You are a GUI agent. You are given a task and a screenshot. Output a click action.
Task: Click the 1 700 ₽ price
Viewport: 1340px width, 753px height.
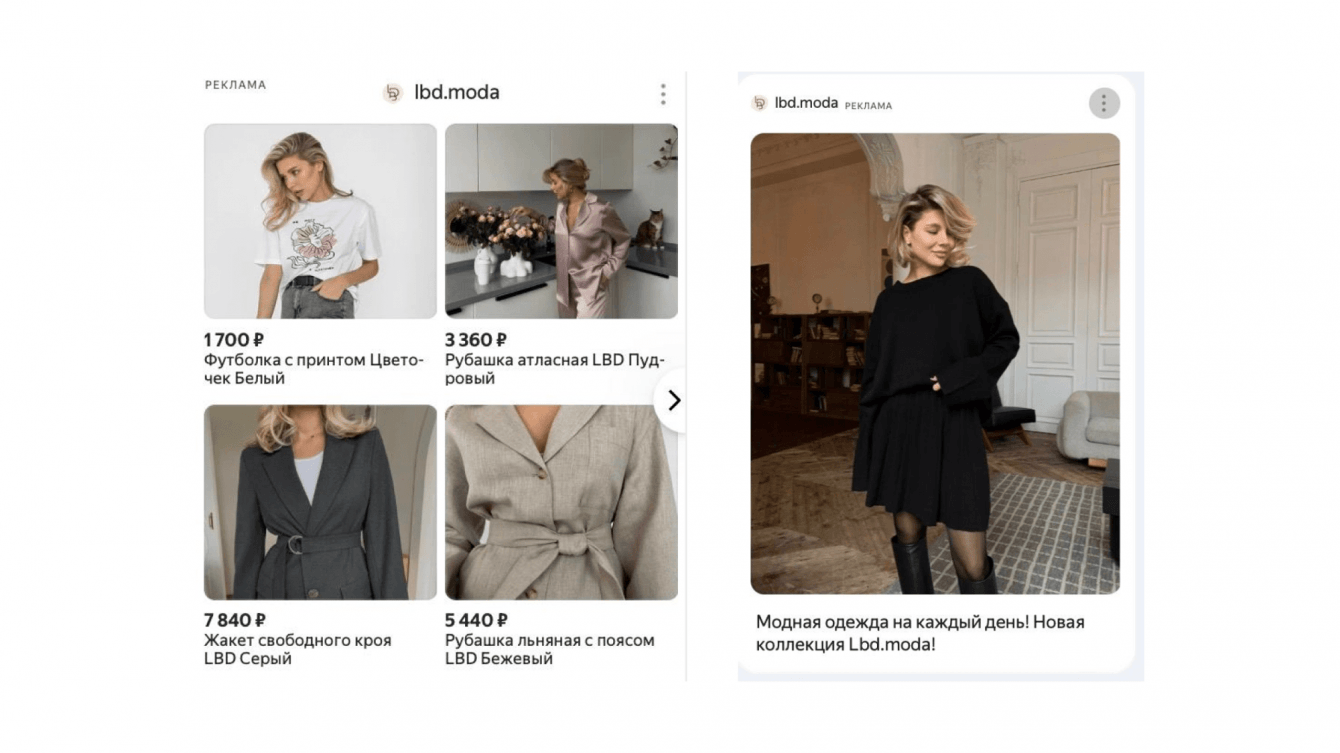[x=234, y=340]
